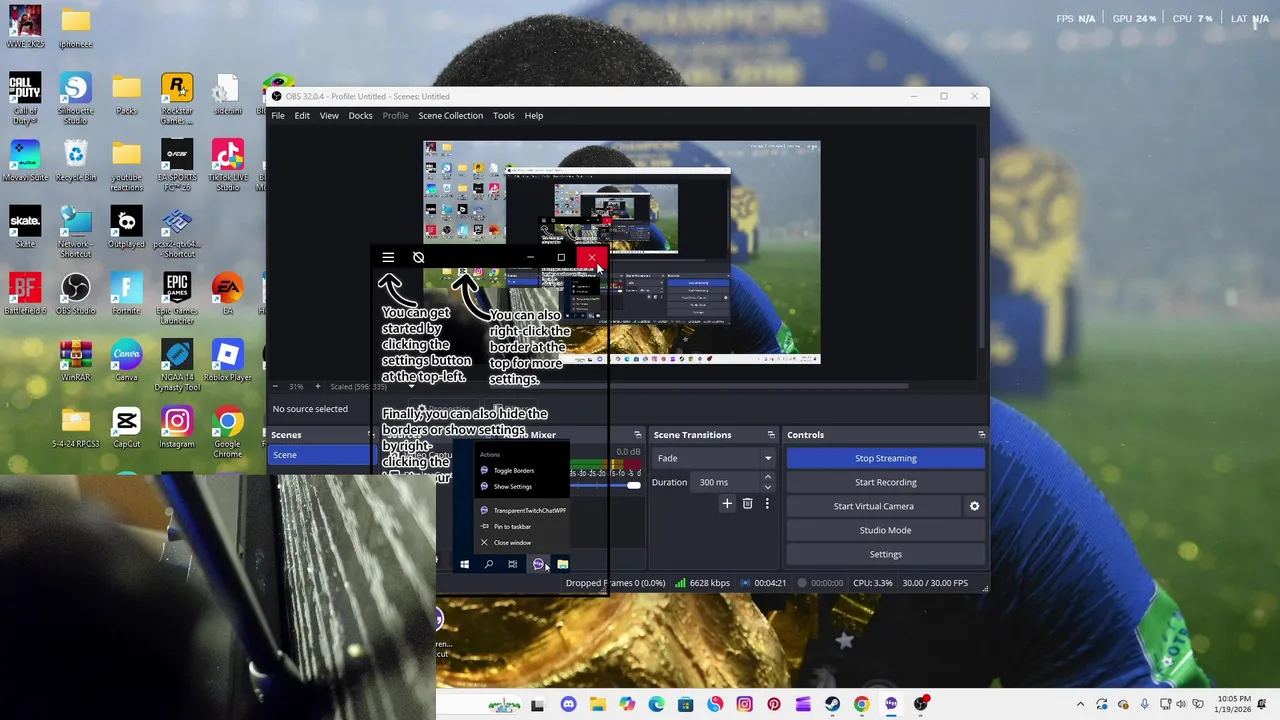
Task: Show hidden icons chevron in system tray
Action: [1080, 704]
